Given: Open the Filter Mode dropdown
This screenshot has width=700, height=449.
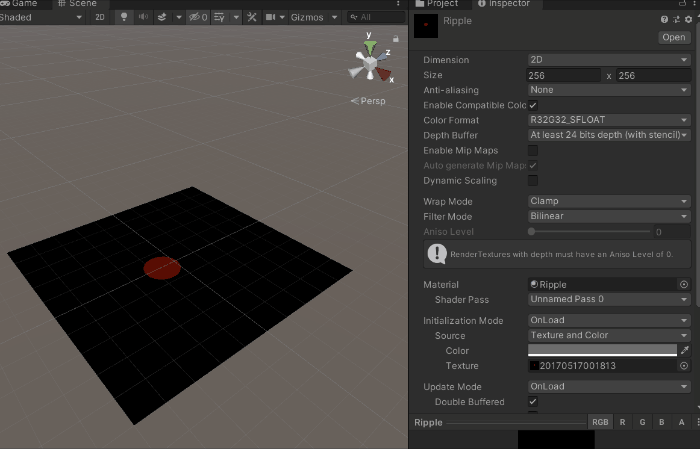Looking at the screenshot, I should [x=609, y=216].
